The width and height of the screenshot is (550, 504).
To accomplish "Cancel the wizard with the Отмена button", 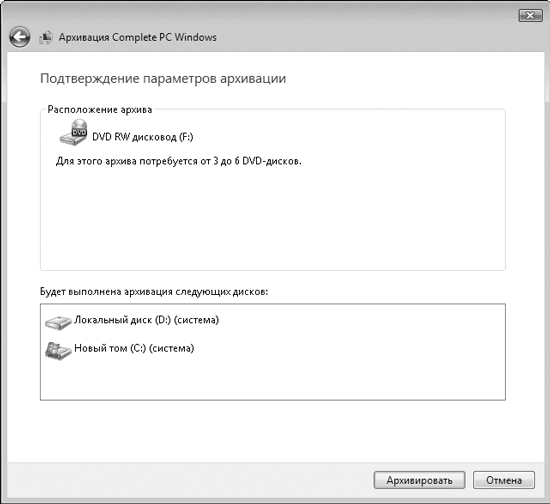I will [x=504, y=480].
